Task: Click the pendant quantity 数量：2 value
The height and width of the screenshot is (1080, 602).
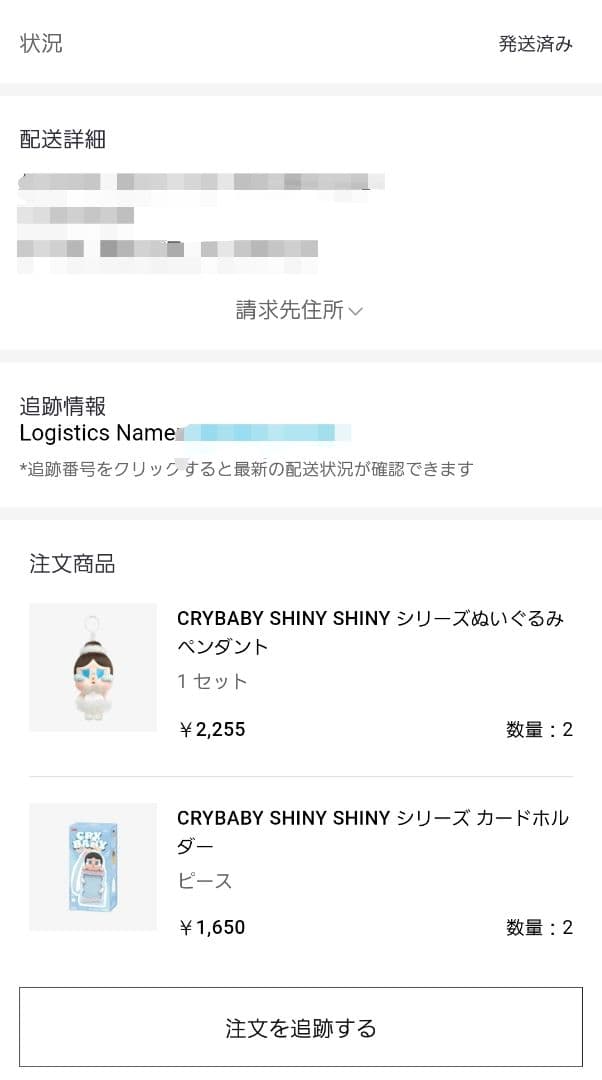Action: [539, 728]
